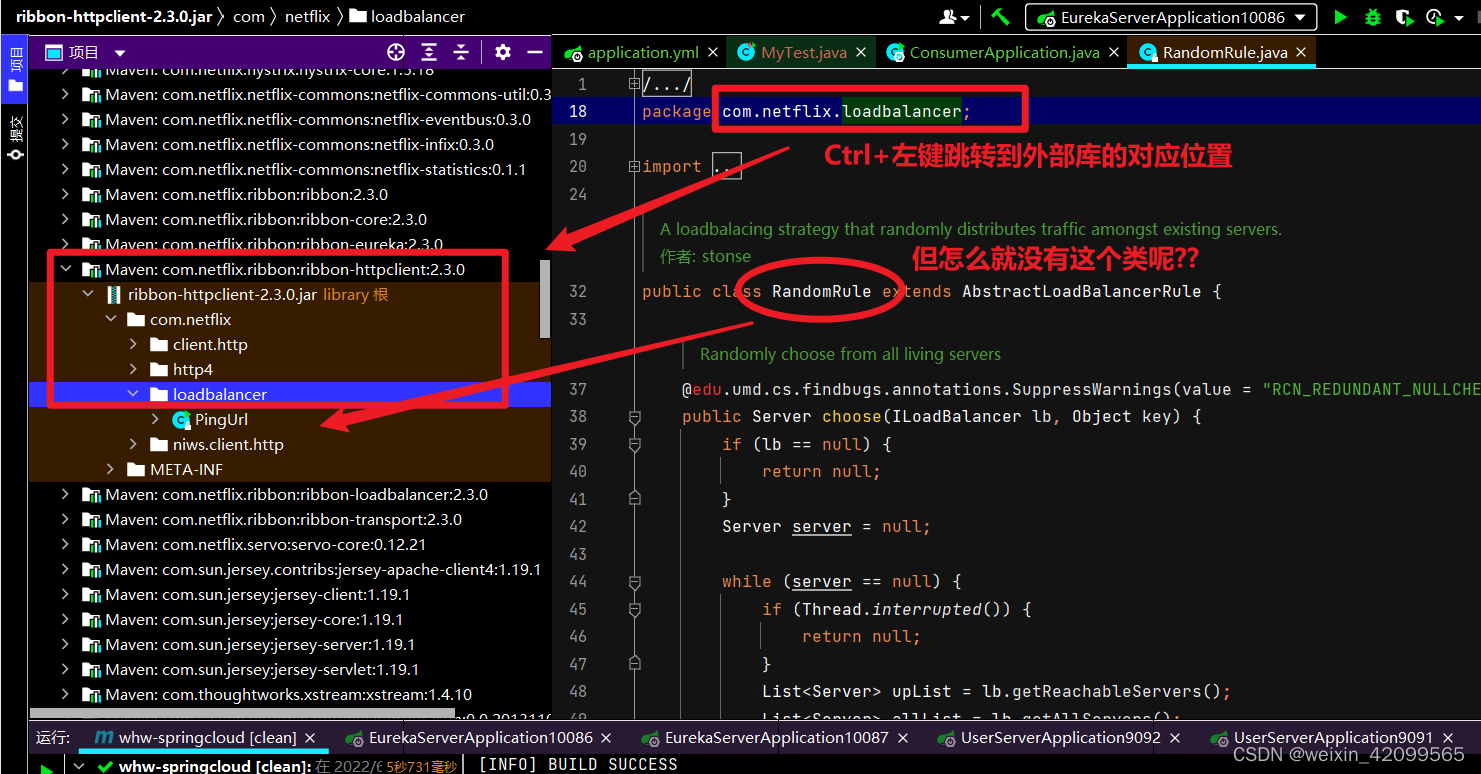The height and width of the screenshot is (774, 1481).
Task: Open the Commit (提交) sidebar tool window
Action: (14, 139)
